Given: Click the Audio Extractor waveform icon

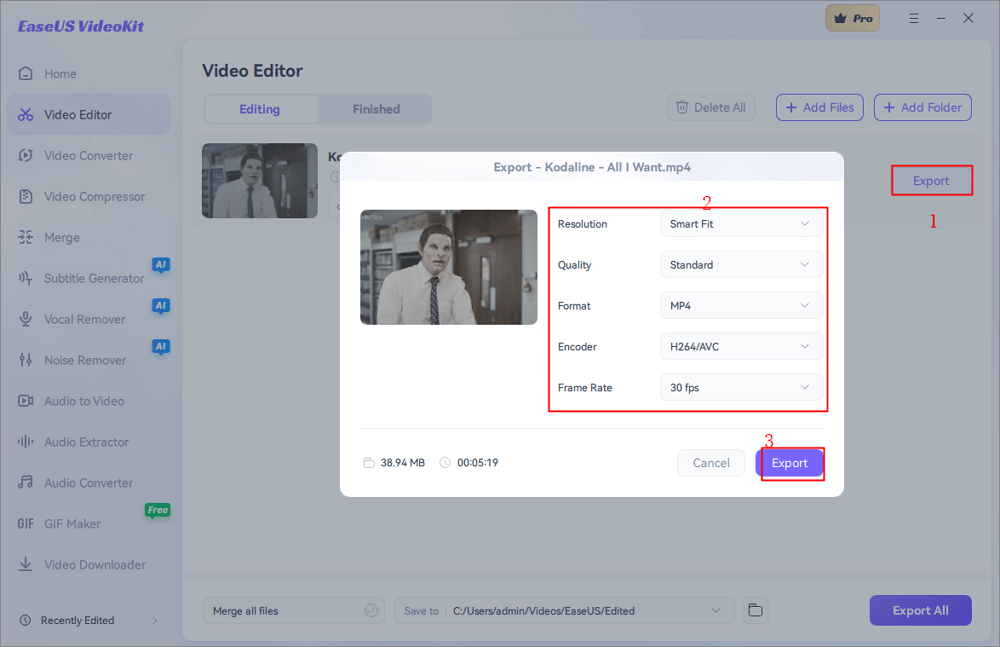Looking at the screenshot, I should pyautogui.click(x=26, y=442).
